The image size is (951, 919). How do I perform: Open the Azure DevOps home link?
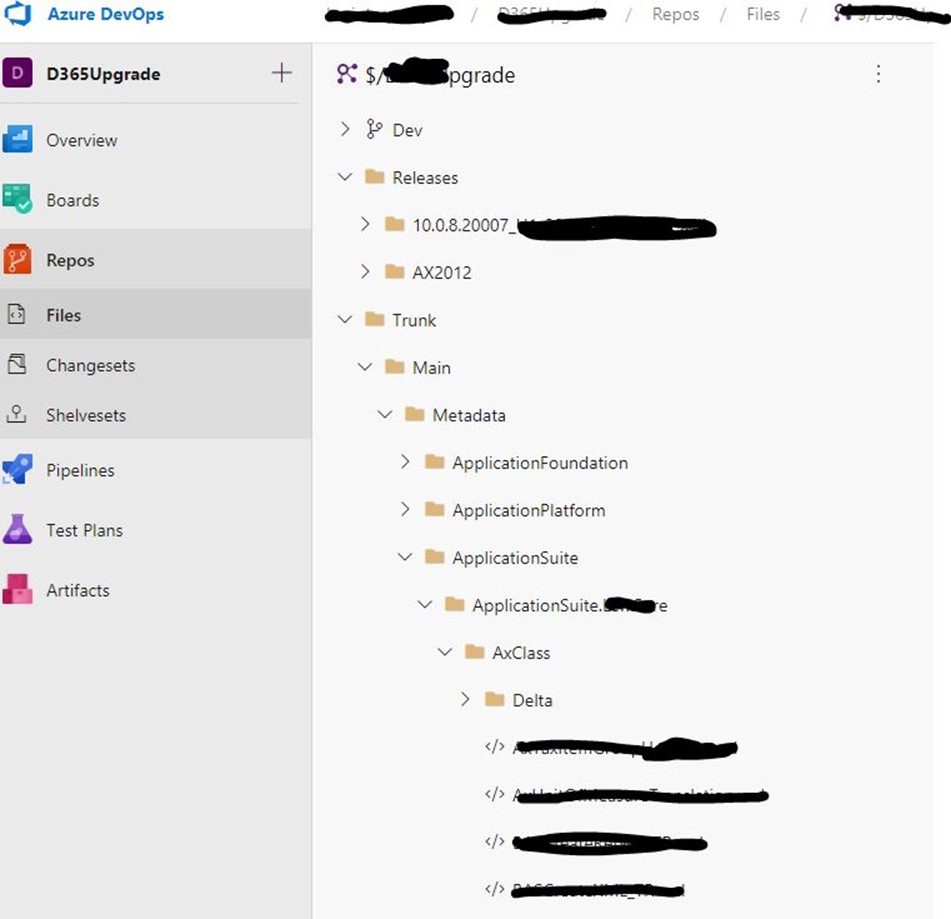[106, 14]
